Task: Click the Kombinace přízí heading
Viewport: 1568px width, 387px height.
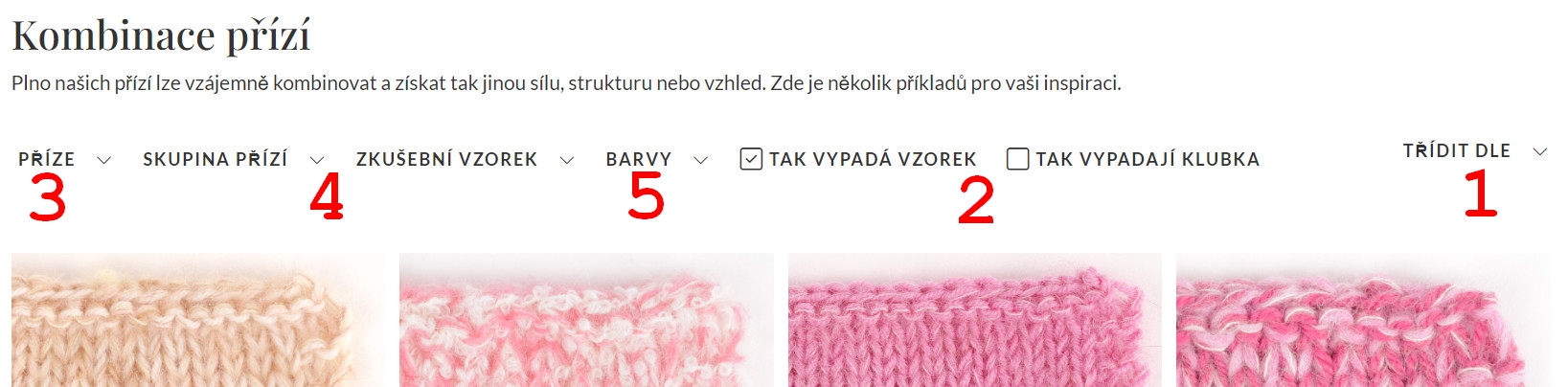Action: 161,36
